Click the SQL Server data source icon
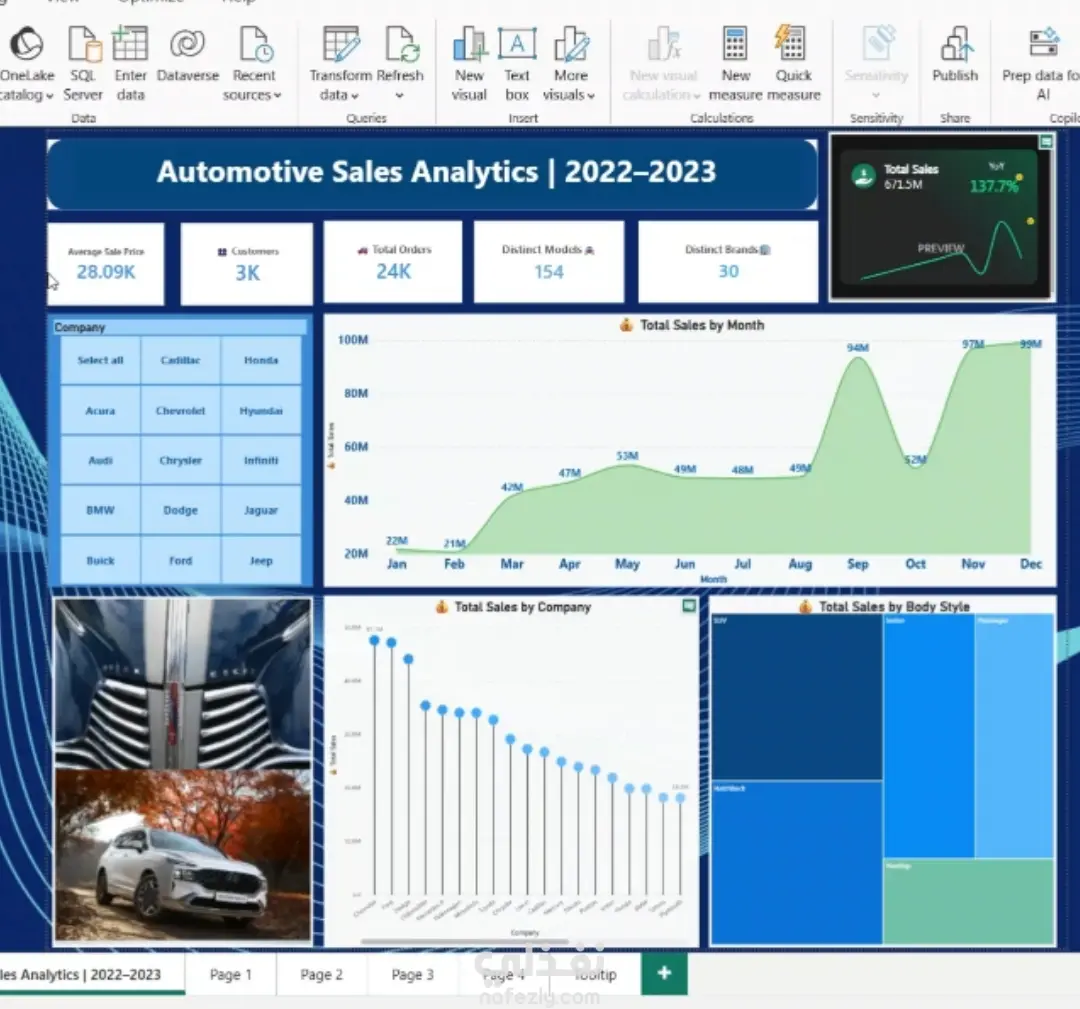Viewport: 1080px width, 1009px height. [84, 44]
